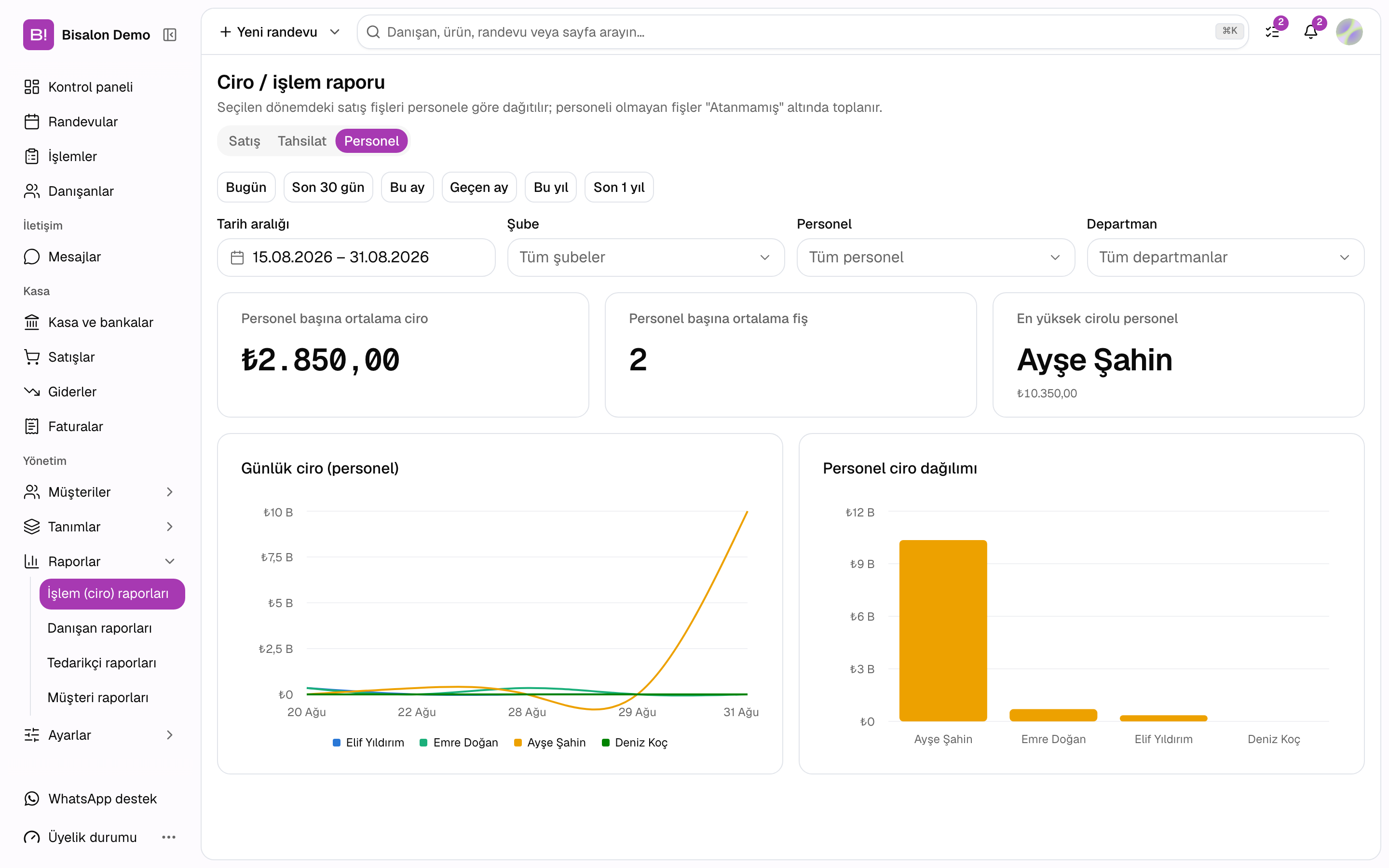Toggle Deniz Koç series in legend
This screenshot has width=1389, height=868.
[x=635, y=742]
